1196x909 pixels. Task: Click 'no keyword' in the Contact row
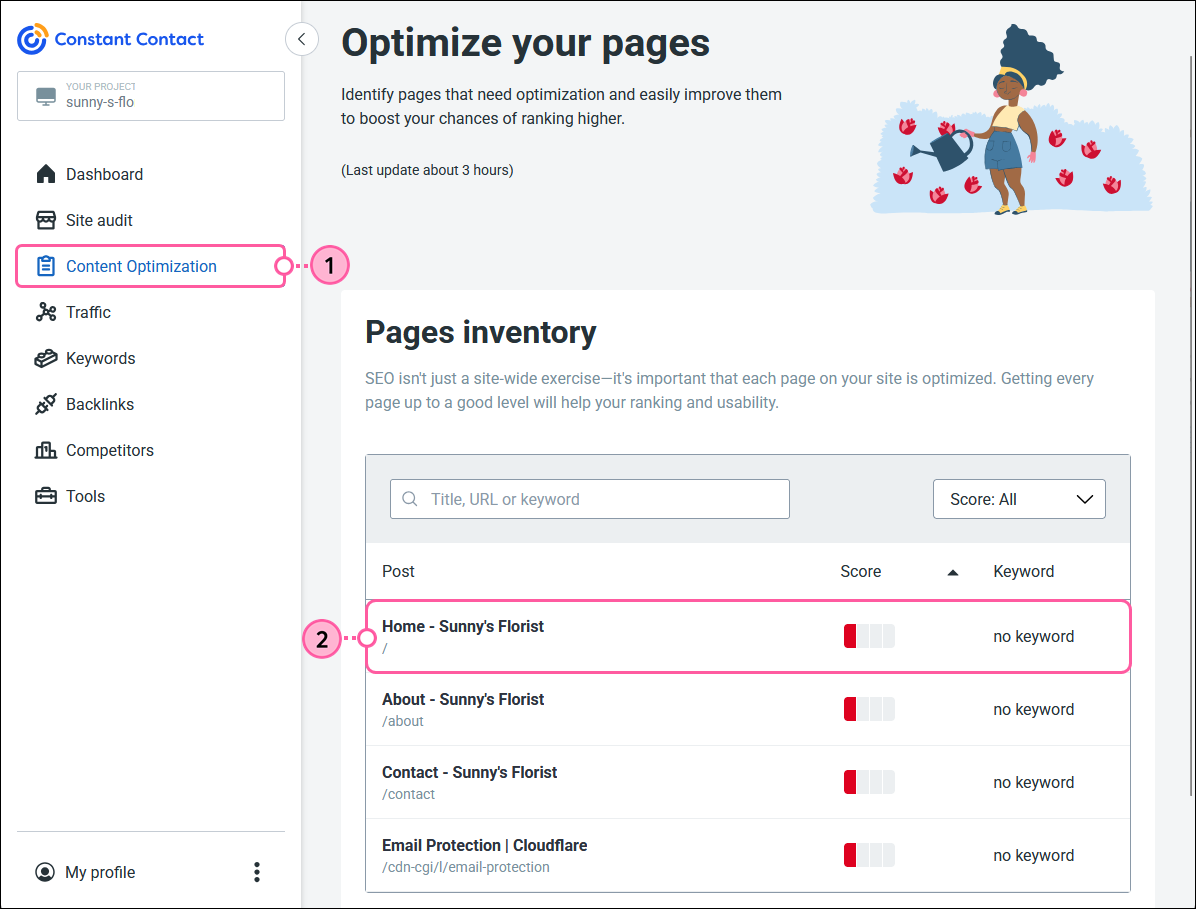pos(1034,782)
